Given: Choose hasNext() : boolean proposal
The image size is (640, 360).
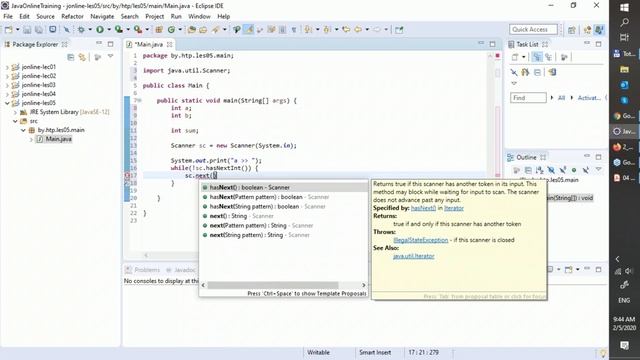Looking at the screenshot, I should [284, 187].
